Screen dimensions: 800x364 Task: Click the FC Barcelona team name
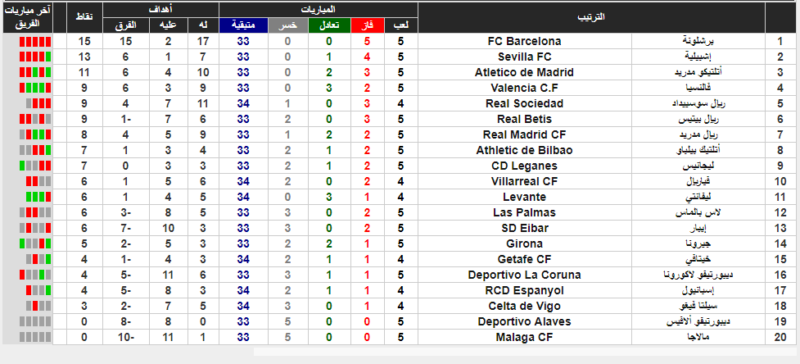(524, 41)
